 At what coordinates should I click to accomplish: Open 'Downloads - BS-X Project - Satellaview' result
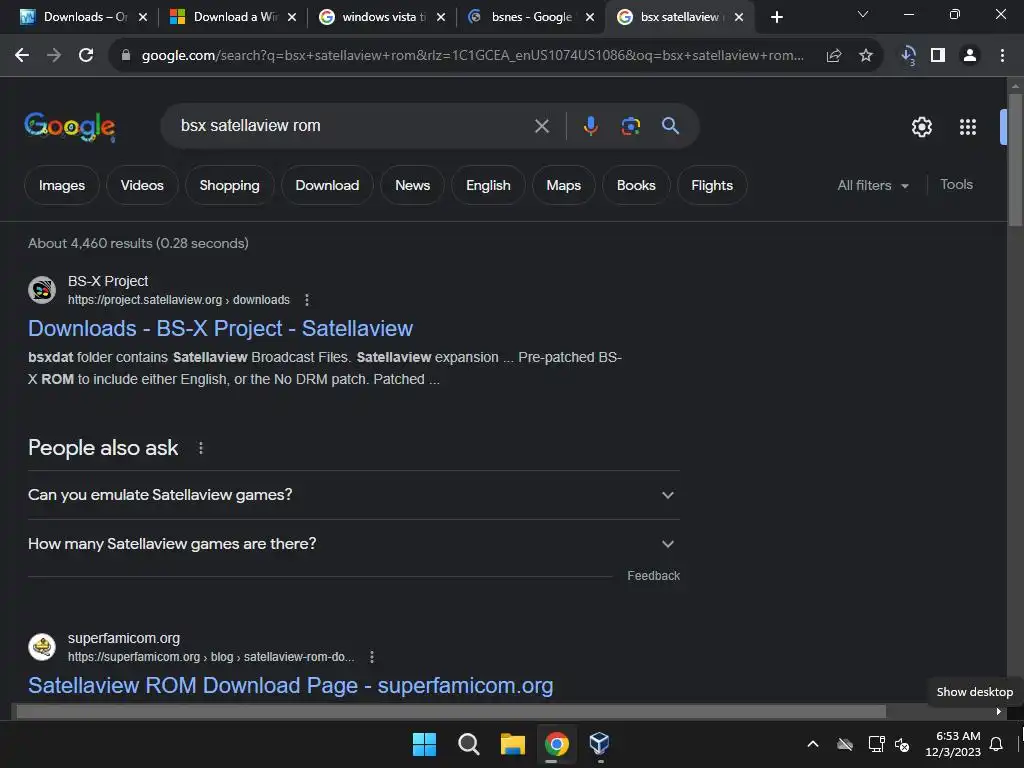(220, 328)
